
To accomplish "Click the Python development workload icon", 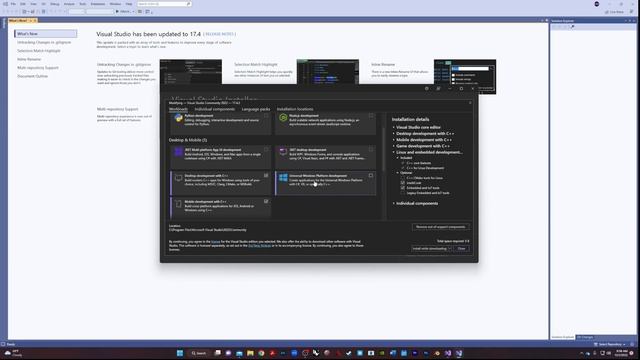I will tap(178, 118).
